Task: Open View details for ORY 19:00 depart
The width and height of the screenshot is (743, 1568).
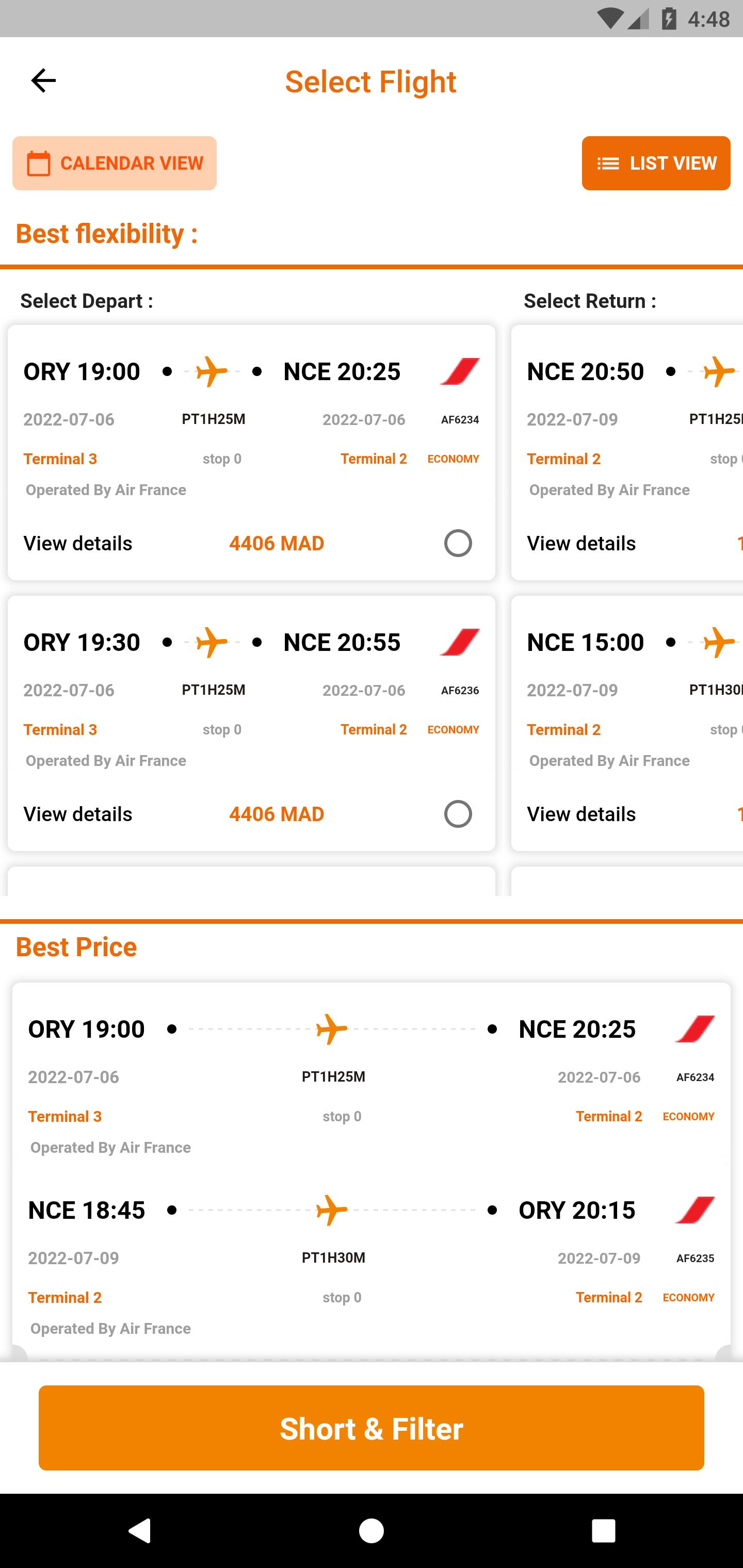Action: pos(78,543)
